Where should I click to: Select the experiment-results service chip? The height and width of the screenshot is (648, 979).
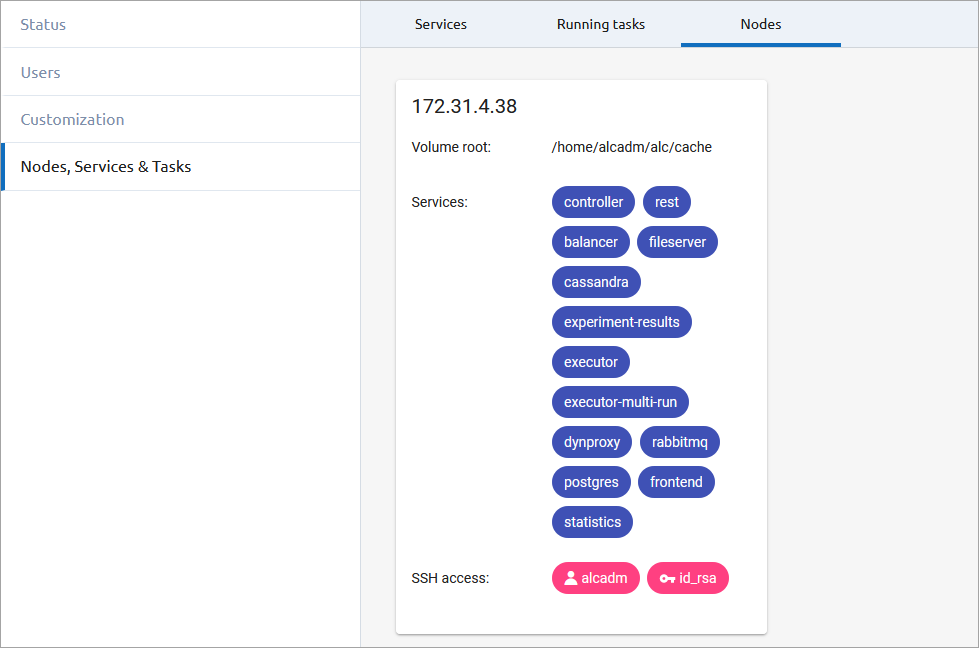tap(622, 322)
